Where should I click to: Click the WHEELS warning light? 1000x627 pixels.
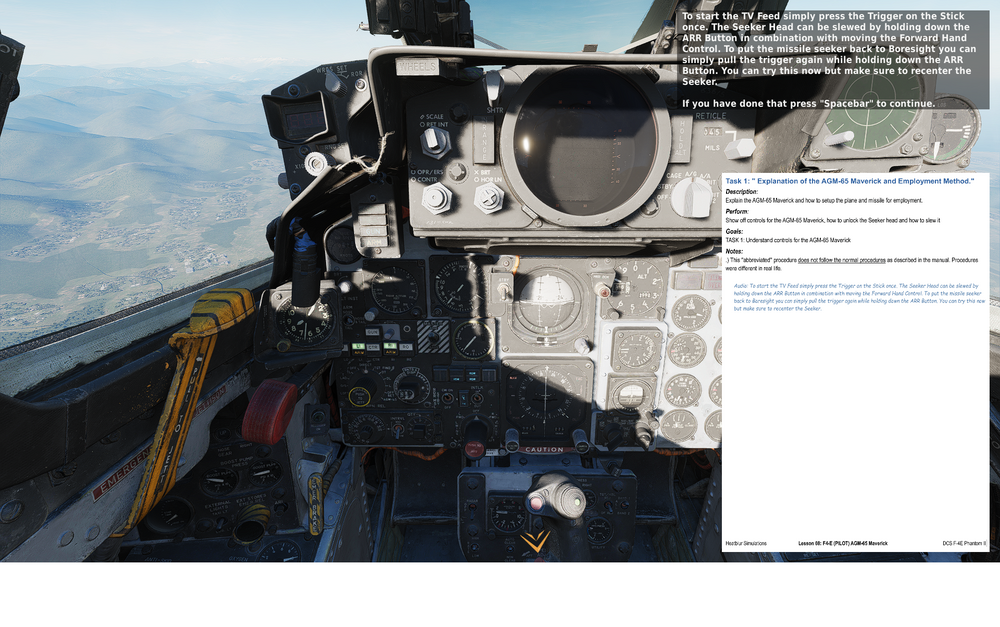[x=417, y=66]
